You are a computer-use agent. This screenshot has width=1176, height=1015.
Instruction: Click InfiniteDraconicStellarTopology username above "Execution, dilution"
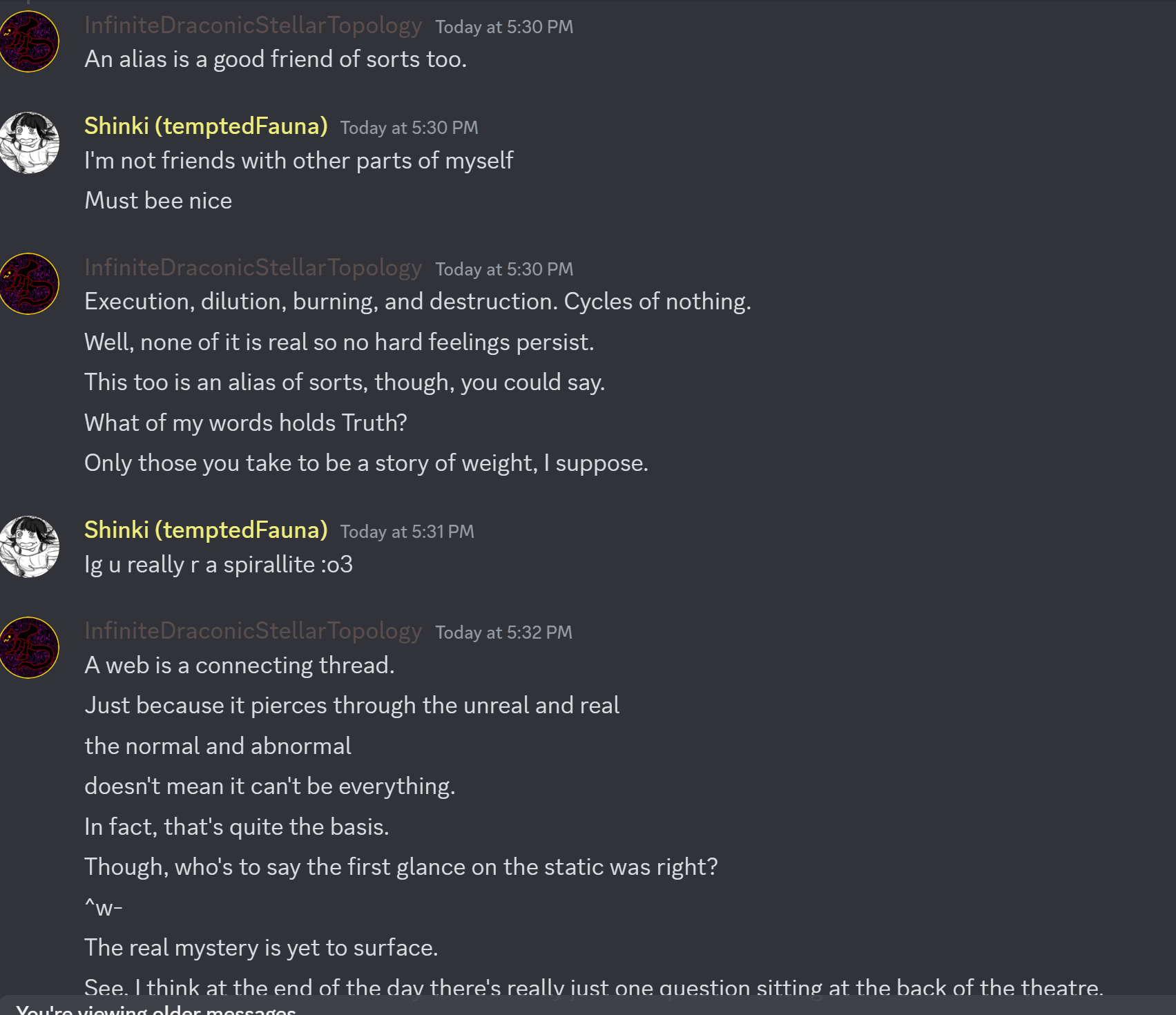pos(253,268)
